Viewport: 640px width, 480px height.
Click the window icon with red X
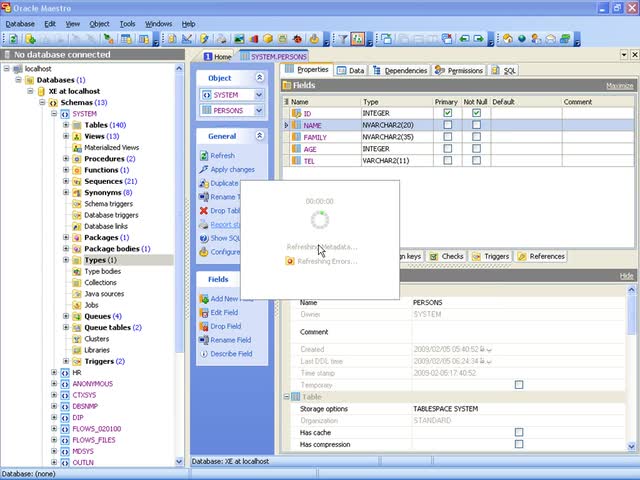point(447,39)
